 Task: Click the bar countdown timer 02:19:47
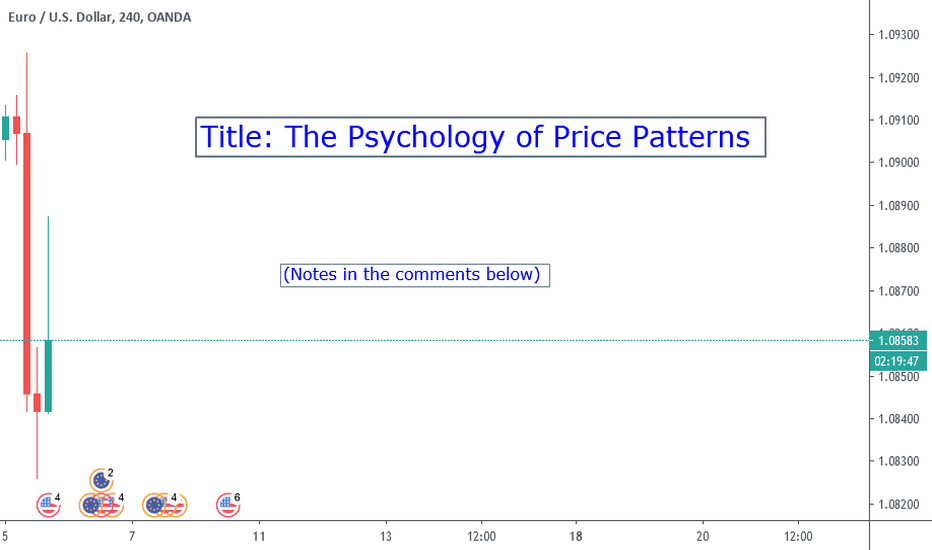[x=898, y=361]
